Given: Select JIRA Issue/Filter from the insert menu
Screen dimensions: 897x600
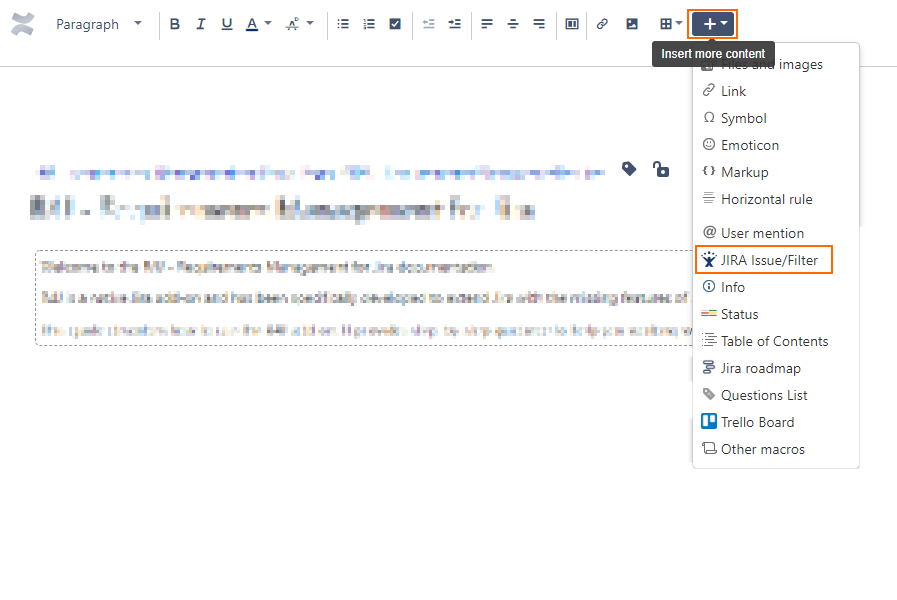Looking at the screenshot, I should 763,259.
